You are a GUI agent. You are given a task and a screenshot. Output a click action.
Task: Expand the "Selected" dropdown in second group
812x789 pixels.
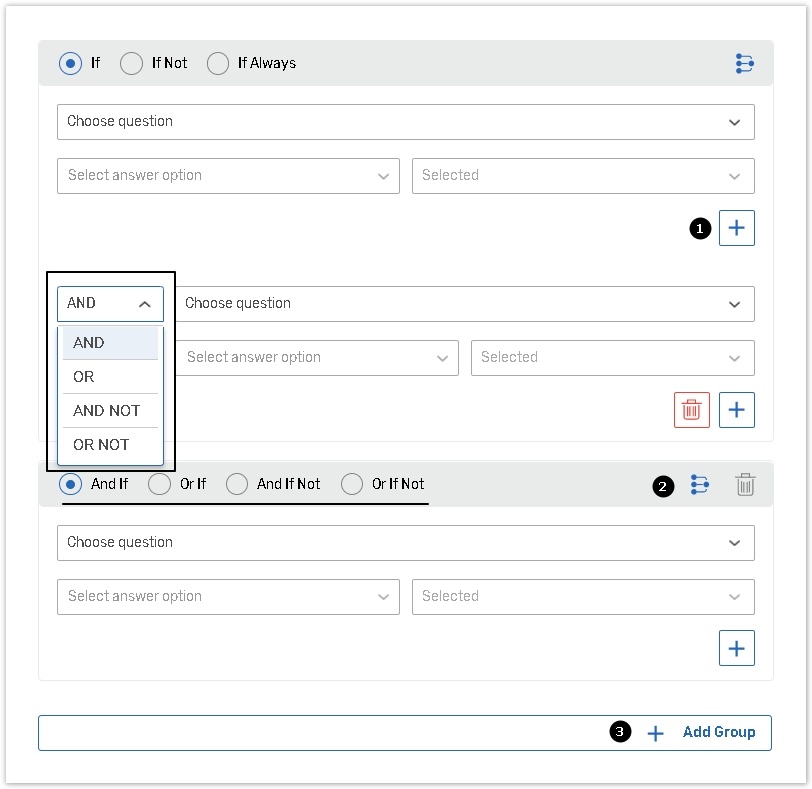point(582,597)
